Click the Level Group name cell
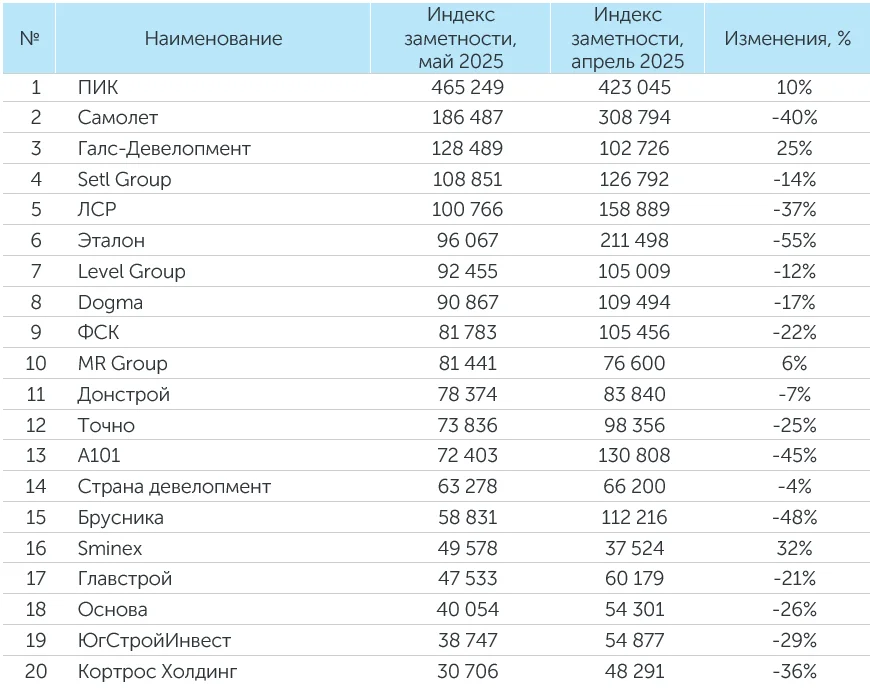Screen dimensions: 870x693 coord(131,272)
